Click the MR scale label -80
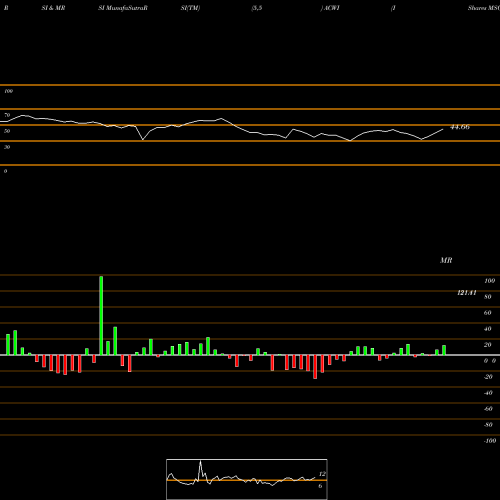The image size is (500, 500). coord(488,425)
